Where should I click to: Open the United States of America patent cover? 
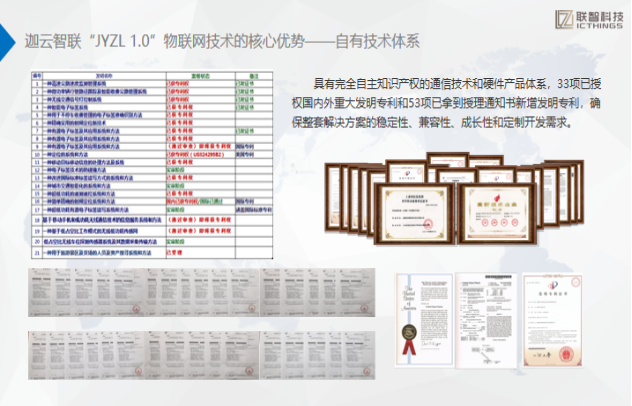pyautogui.click(x=424, y=320)
